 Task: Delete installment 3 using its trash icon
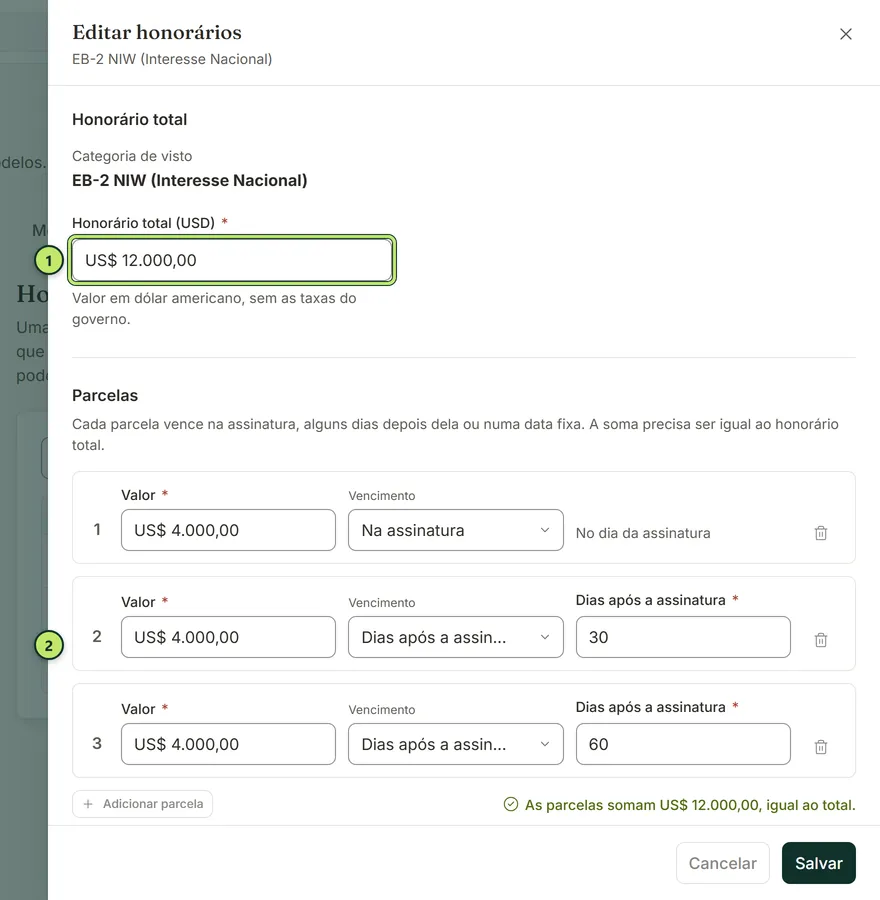tap(821, 747)
